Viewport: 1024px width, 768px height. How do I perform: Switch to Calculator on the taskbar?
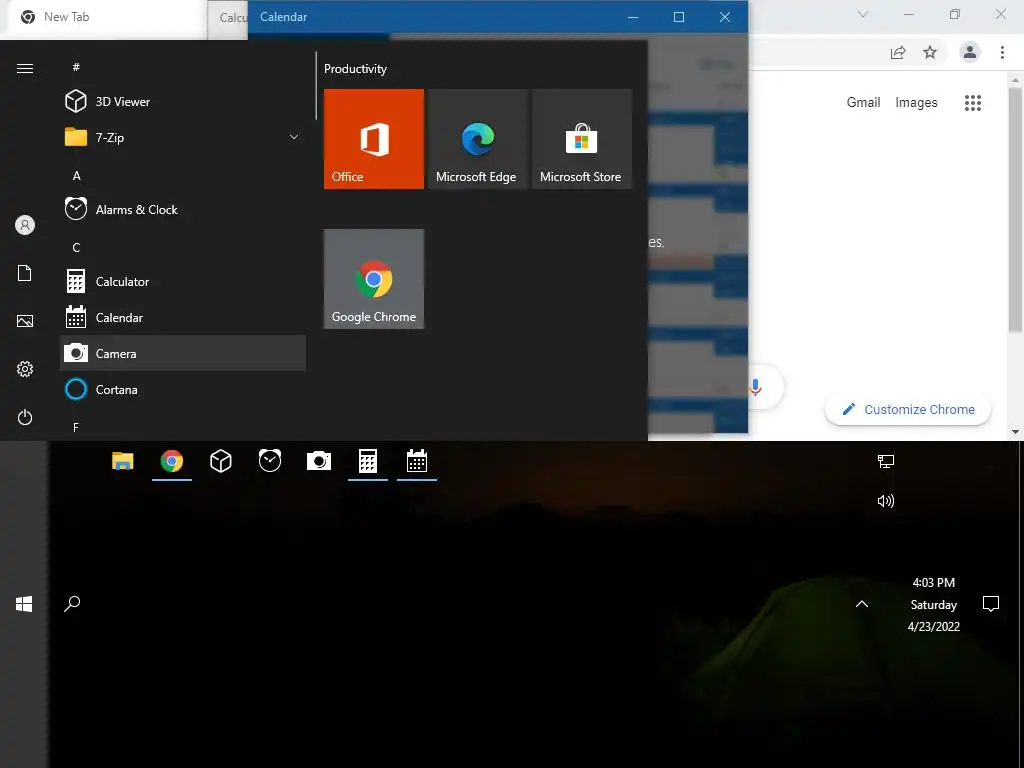(368, 461)
